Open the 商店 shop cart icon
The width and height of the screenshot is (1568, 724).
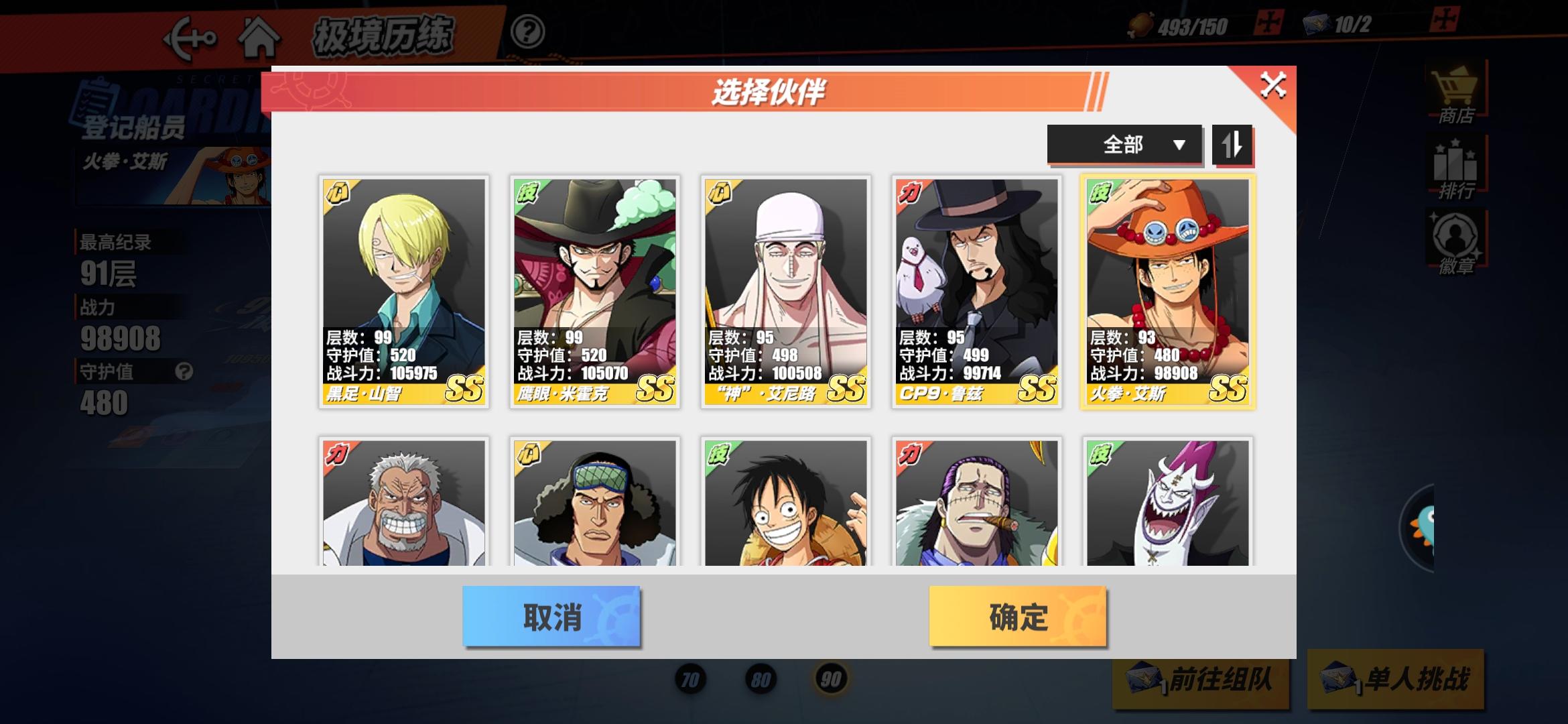click(1456, 95)
